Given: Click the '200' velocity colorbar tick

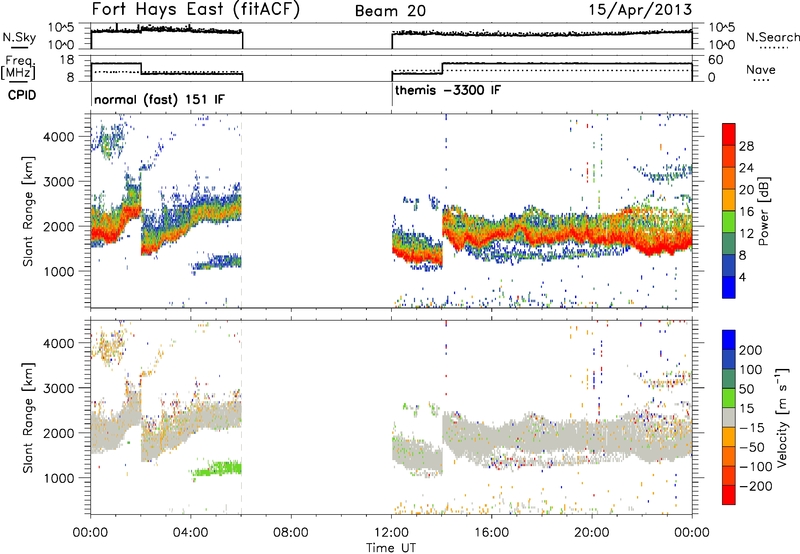Looking at the screenshot, I should point(751,350).
